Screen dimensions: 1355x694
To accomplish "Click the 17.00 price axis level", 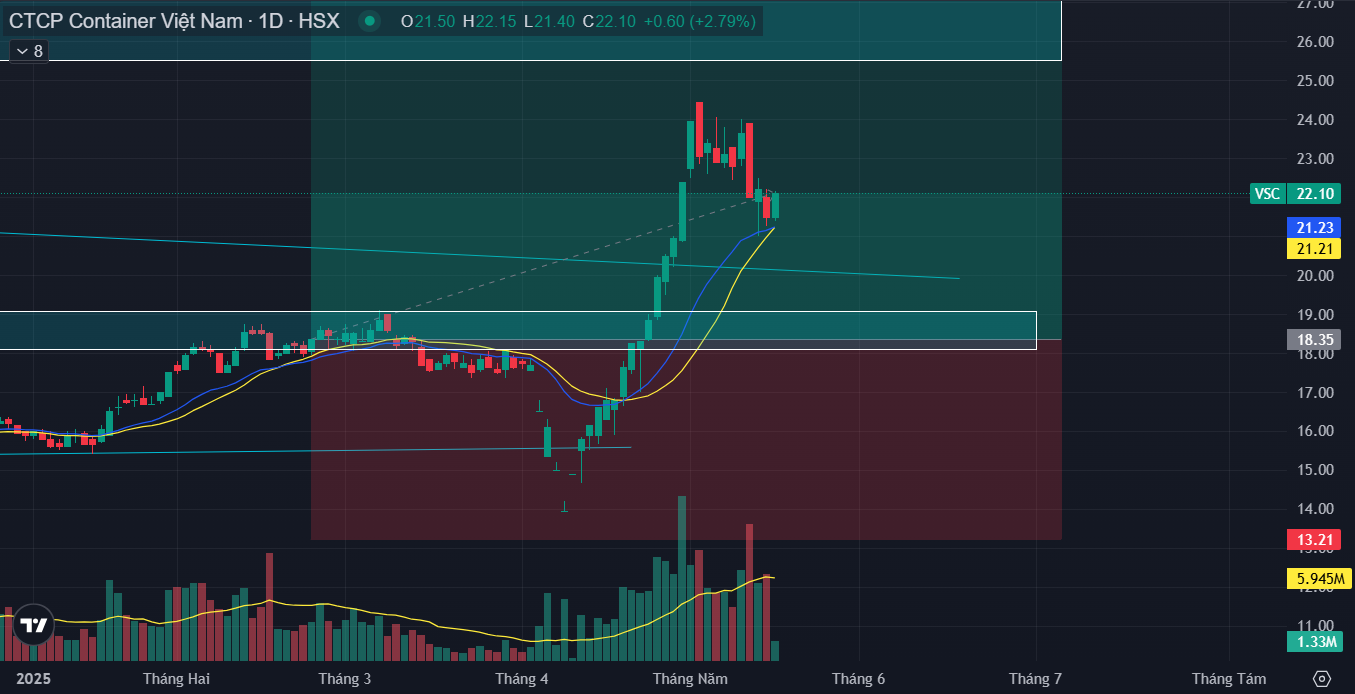I will [x=1315, y=393].
